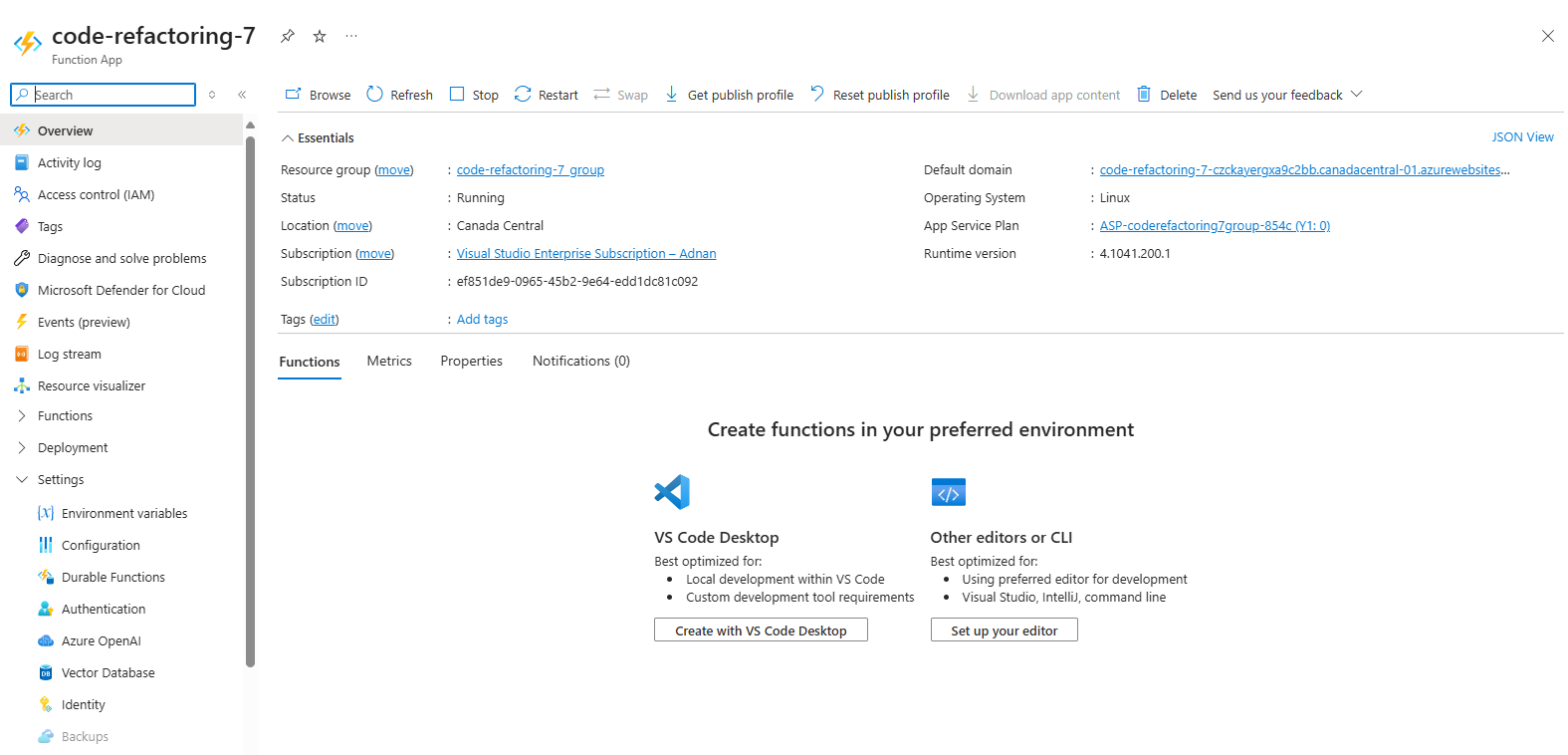Viewport: 1568px width, 755px height.
Task: Click move link next to Location
Action: click(352, 226)
